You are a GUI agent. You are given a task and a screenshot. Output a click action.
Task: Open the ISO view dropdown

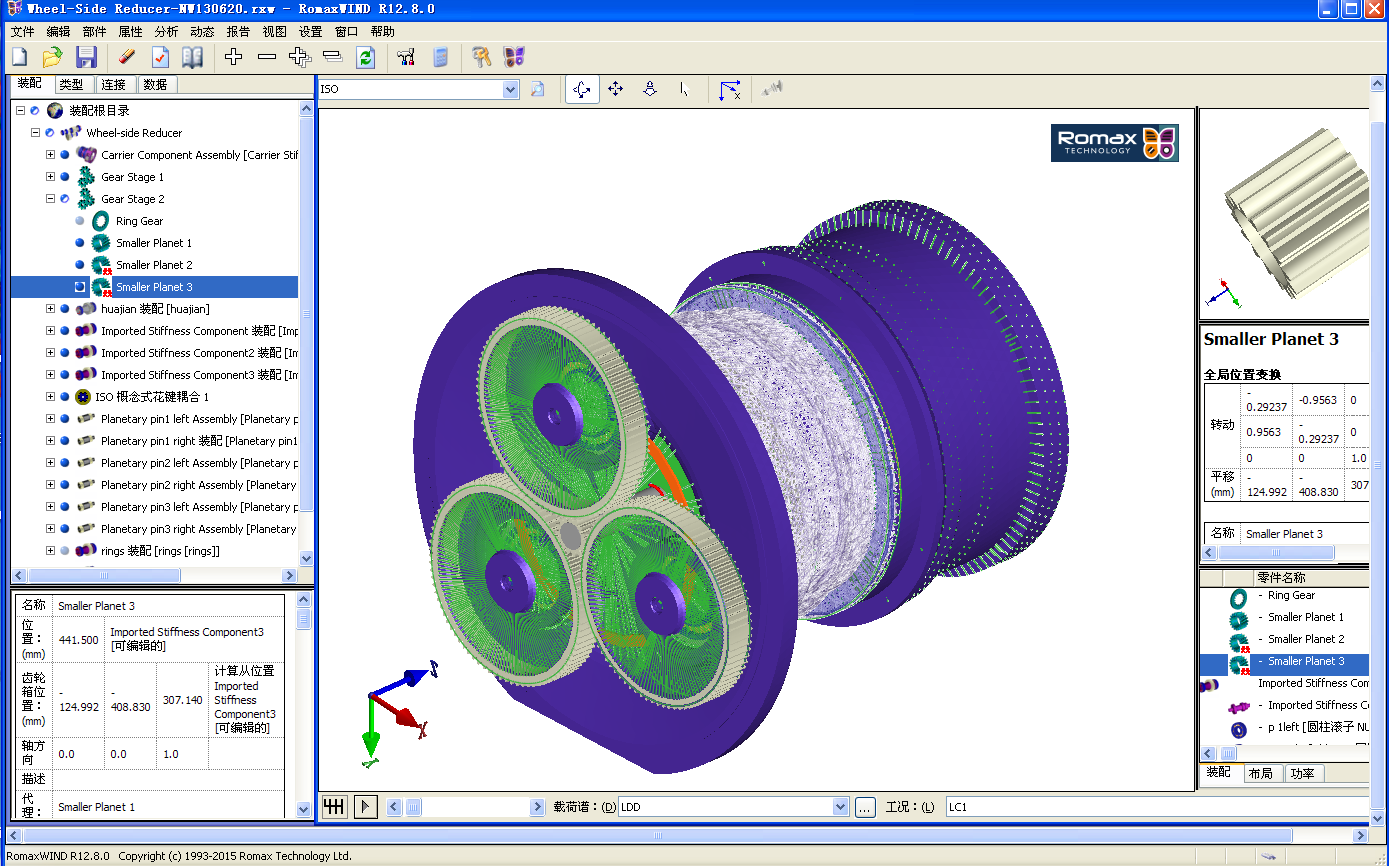click(x=511, y=89)
